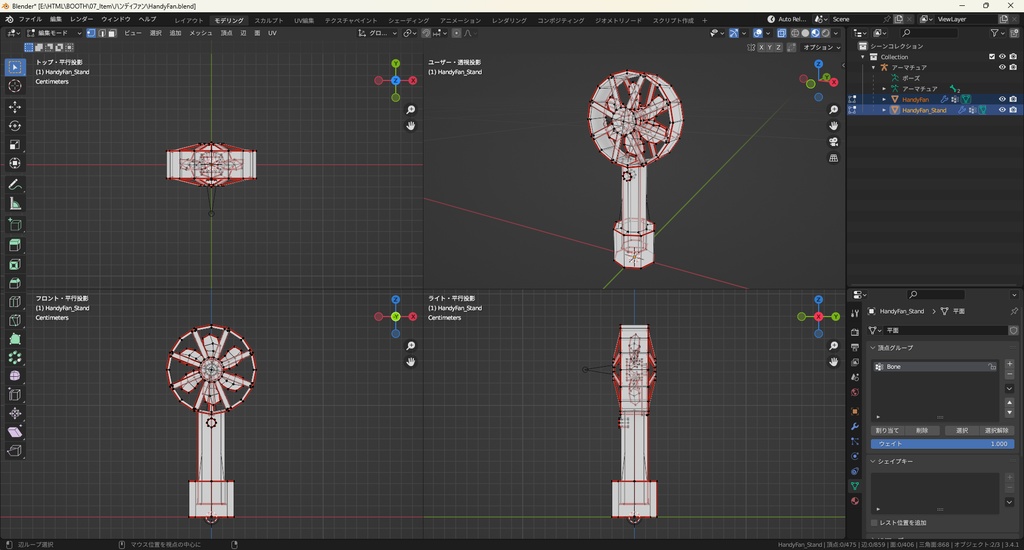Open the Modifier properties tab (wrench icon)

pos(855,426)
